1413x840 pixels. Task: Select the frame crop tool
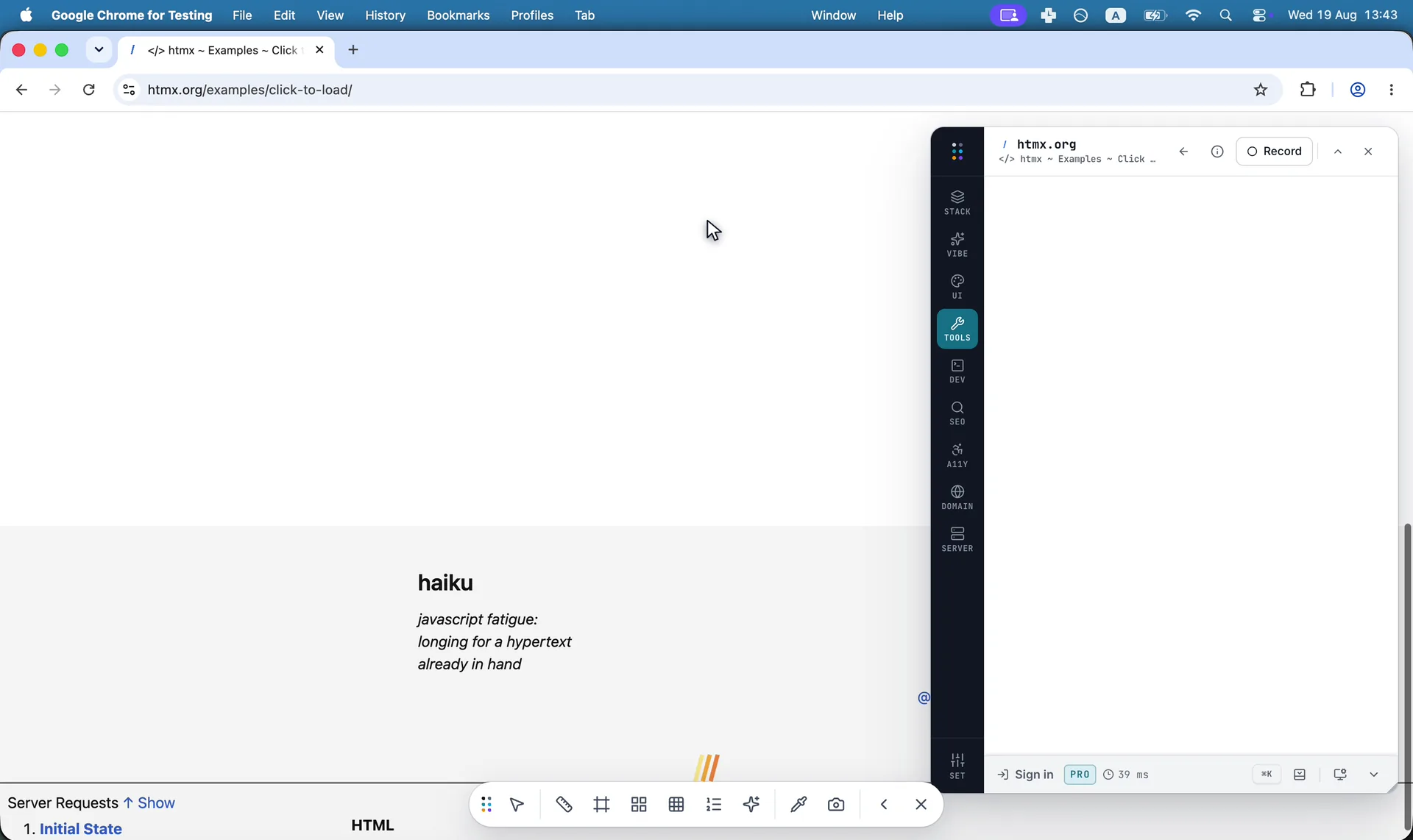pyautogui.click(x=601, y=804)
